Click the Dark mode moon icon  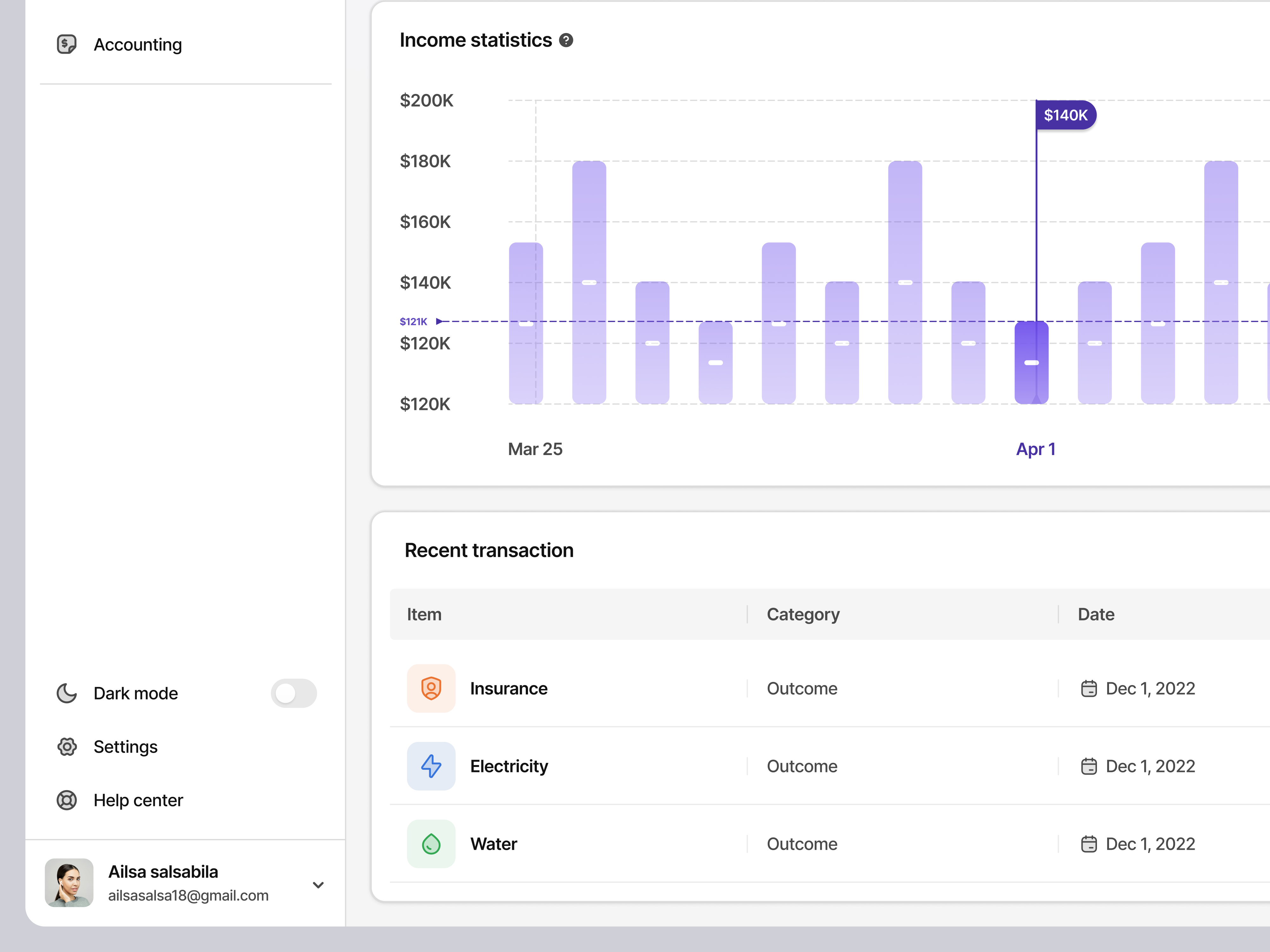[x=67, y=693]
